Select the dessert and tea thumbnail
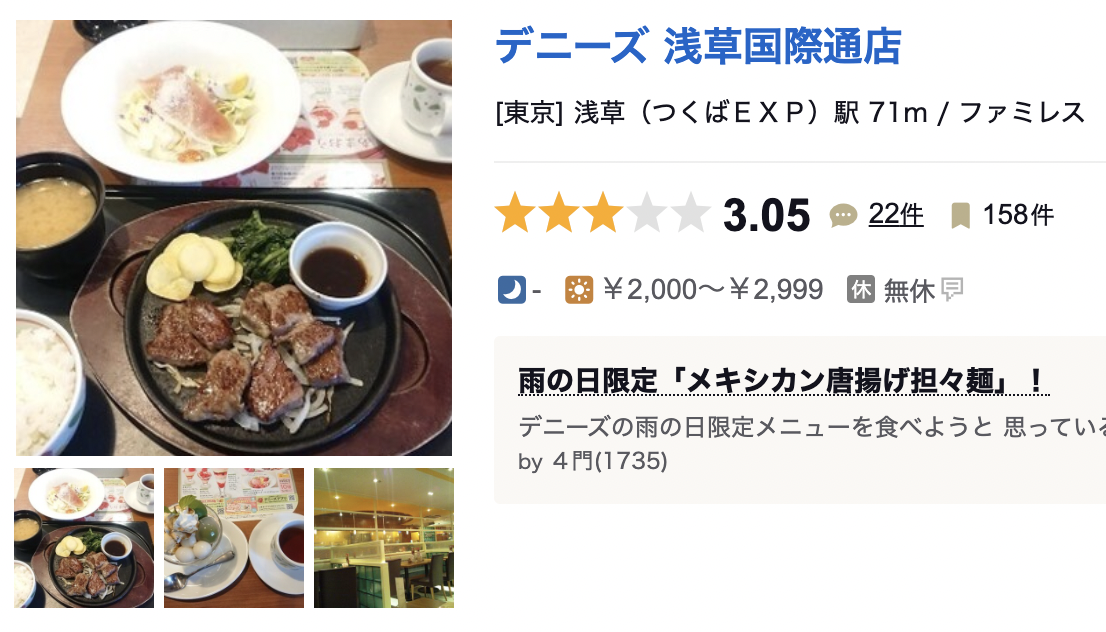 coord(234,537)
